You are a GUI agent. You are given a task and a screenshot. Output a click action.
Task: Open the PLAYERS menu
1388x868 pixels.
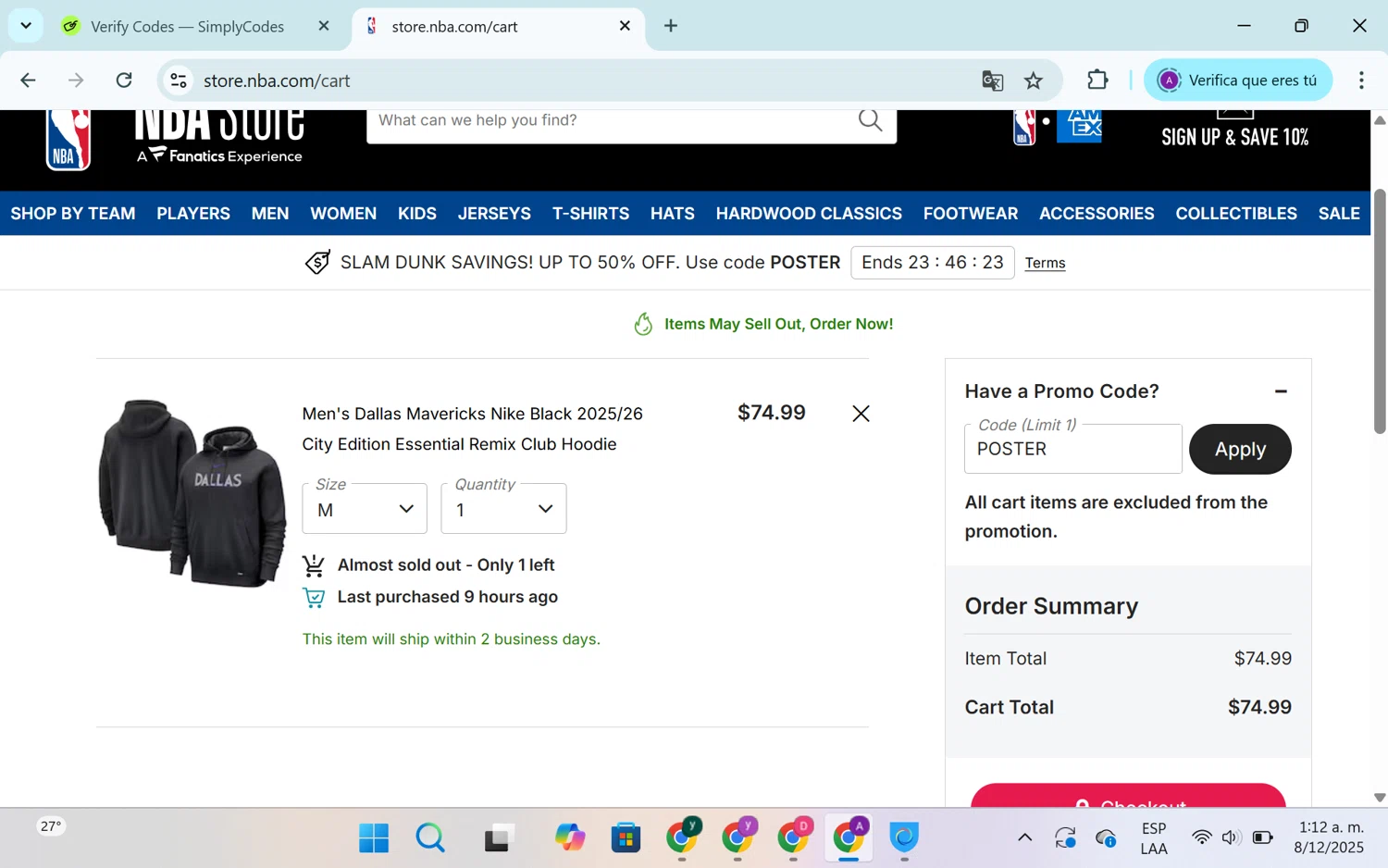pyautogui.click(x=193, y=214)
